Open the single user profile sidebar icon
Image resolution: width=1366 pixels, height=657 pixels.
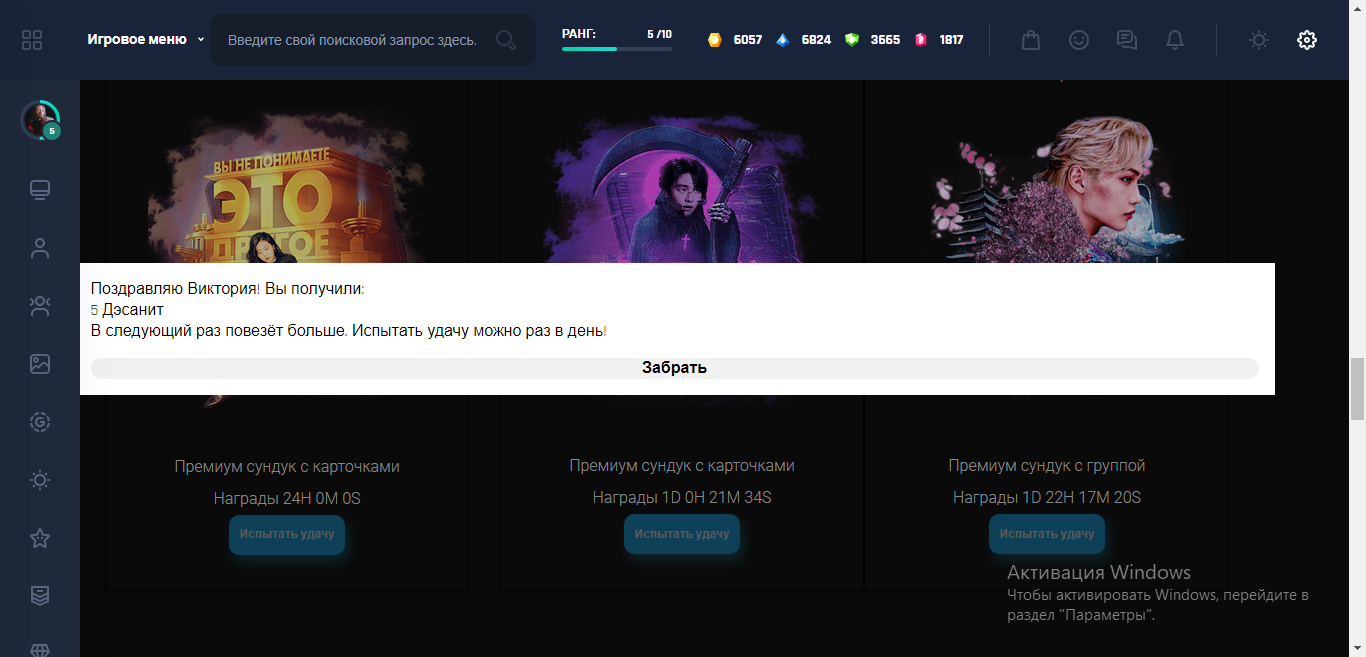[40, 248]
